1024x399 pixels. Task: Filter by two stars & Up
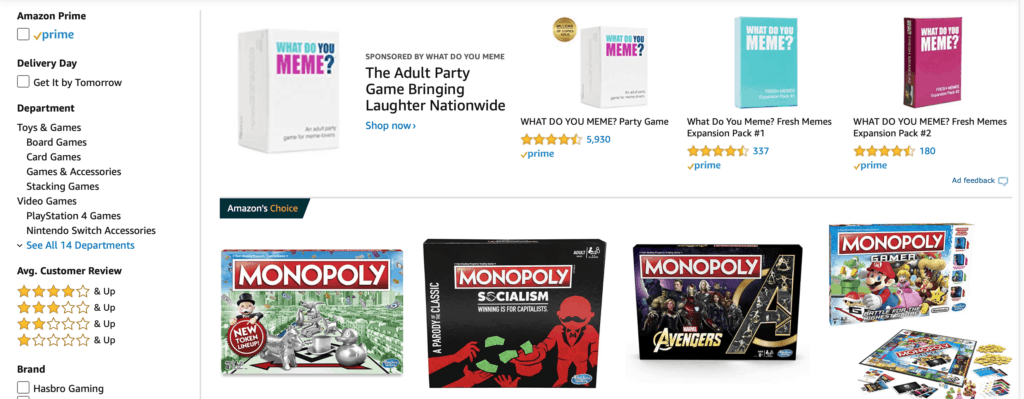coord(66,324)
